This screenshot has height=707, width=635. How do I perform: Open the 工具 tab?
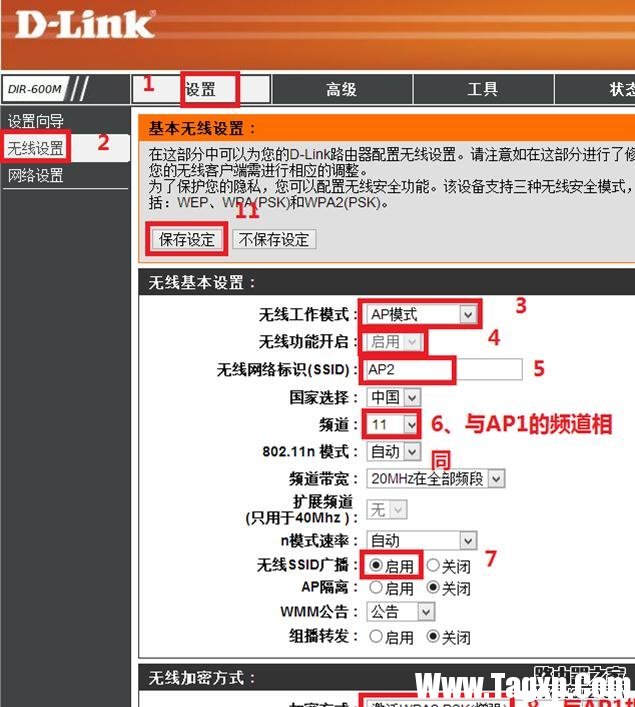point(483,89)
